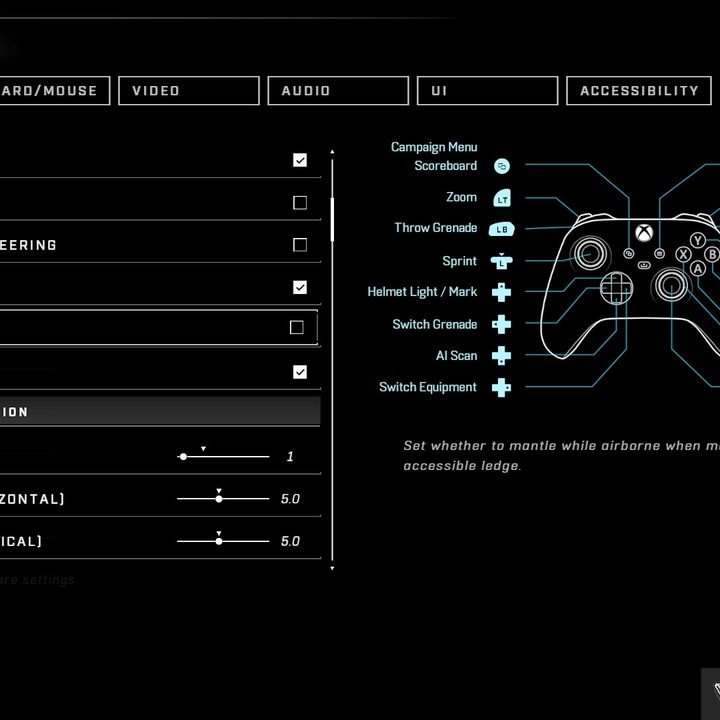This screenshot has width=720, height=720.
Task: Click the View button icon beside Scoreboard
Action: [502, 166]
